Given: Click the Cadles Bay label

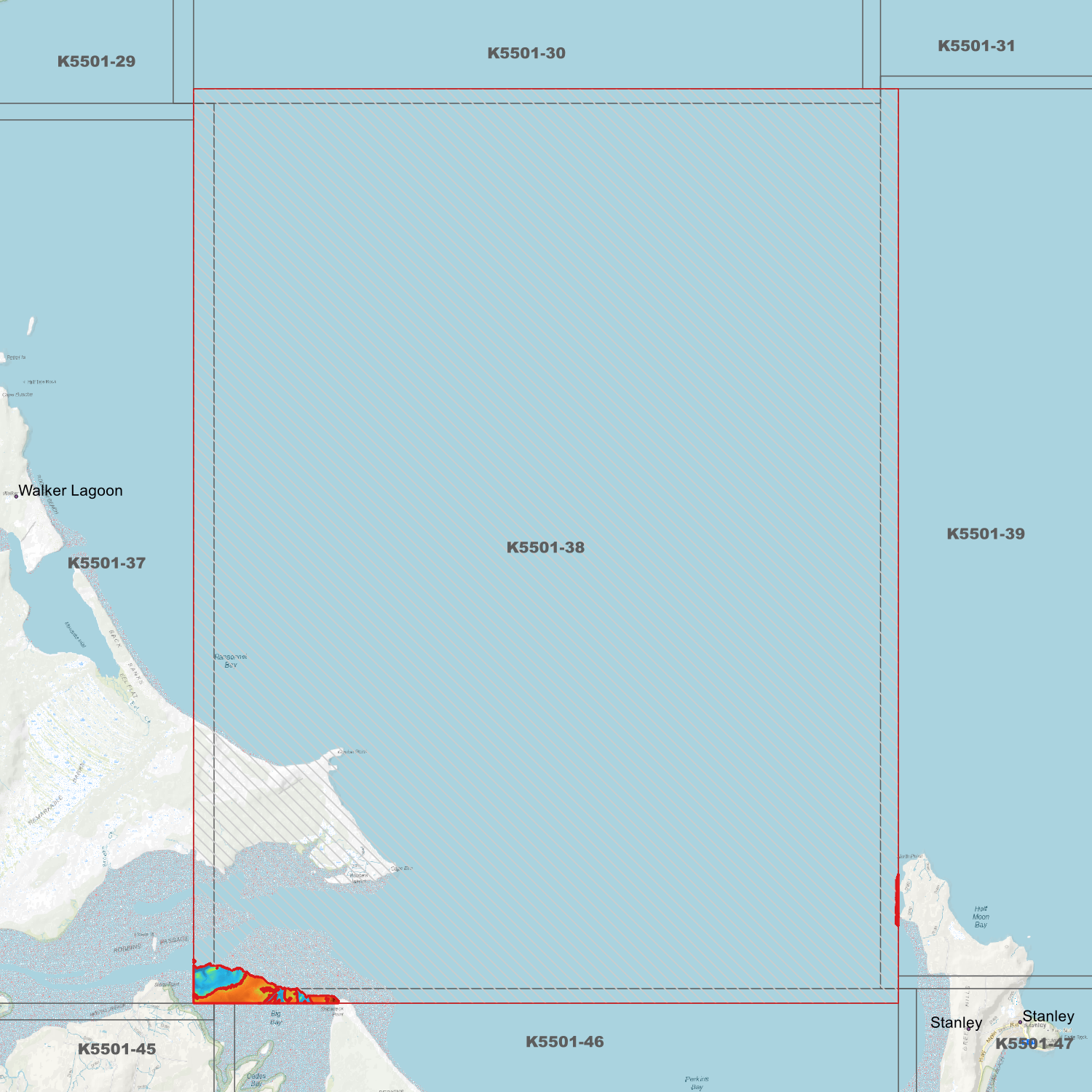Looking at the screenshot, I should click(x=256, y=1080).
